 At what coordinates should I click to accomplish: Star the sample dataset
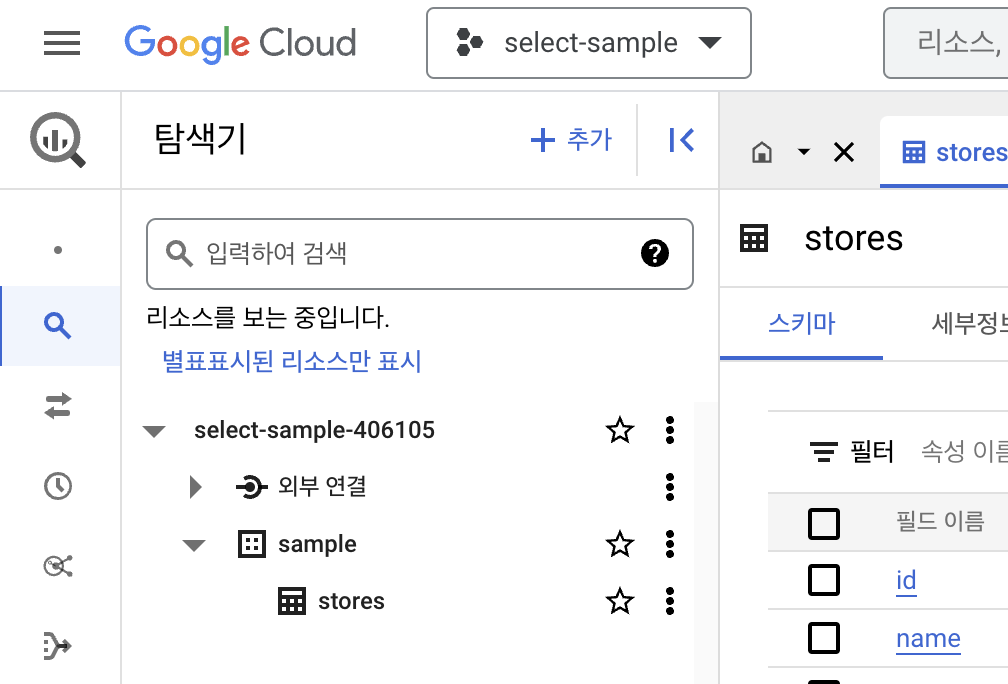pos(620,544)
